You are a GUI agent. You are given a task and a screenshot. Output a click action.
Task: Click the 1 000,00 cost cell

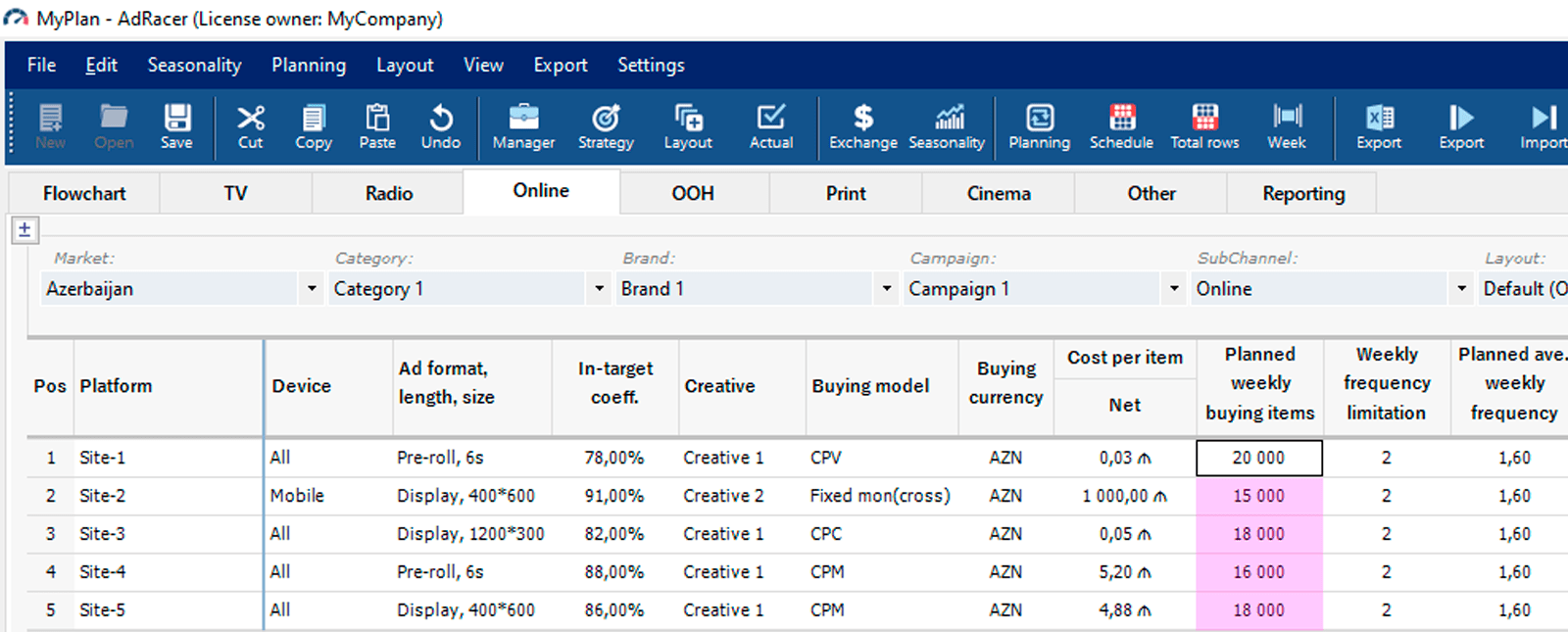(1124, 496)
